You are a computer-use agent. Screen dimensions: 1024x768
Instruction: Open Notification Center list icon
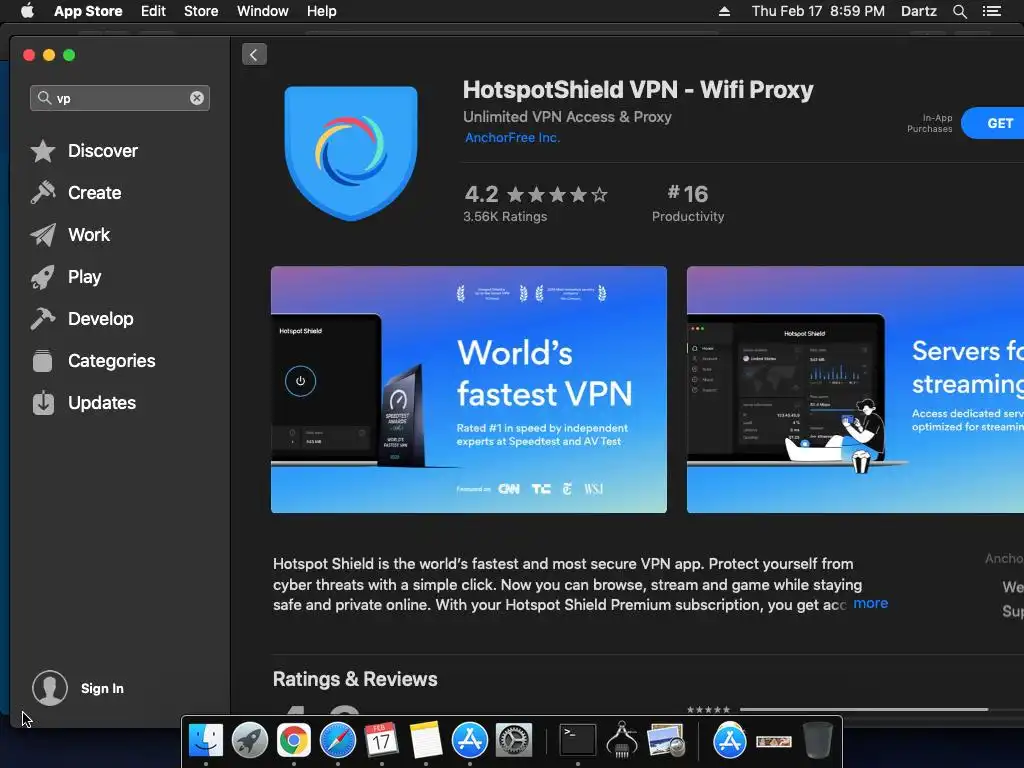click(x=991, y=11)
